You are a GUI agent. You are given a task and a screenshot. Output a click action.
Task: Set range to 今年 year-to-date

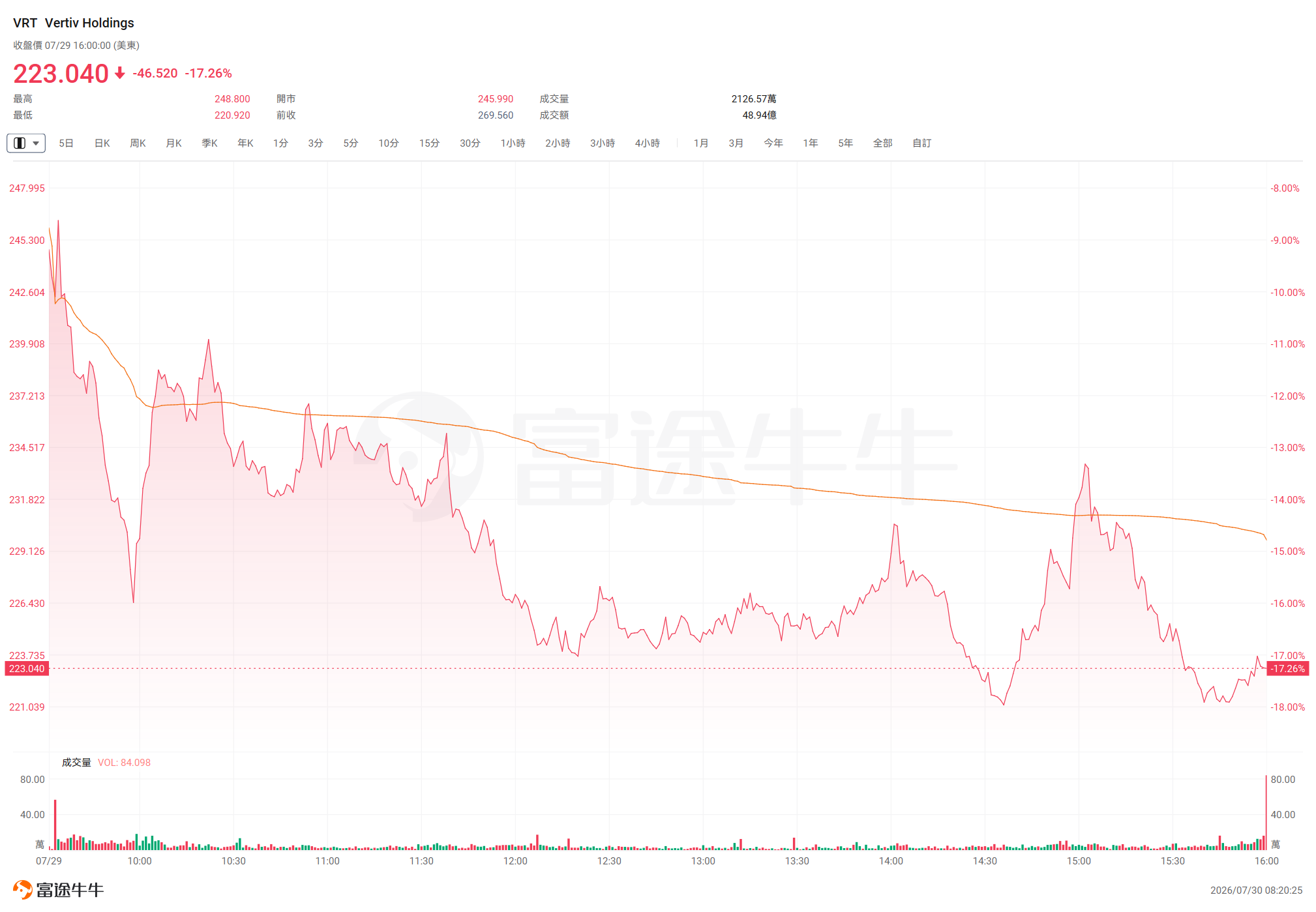click(x=773, y=143)
